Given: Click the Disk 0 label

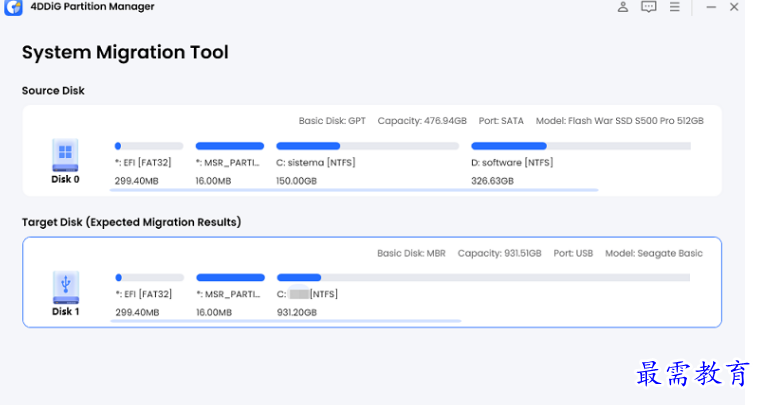Looking at the screenshot, I should (x=65, y=180).
